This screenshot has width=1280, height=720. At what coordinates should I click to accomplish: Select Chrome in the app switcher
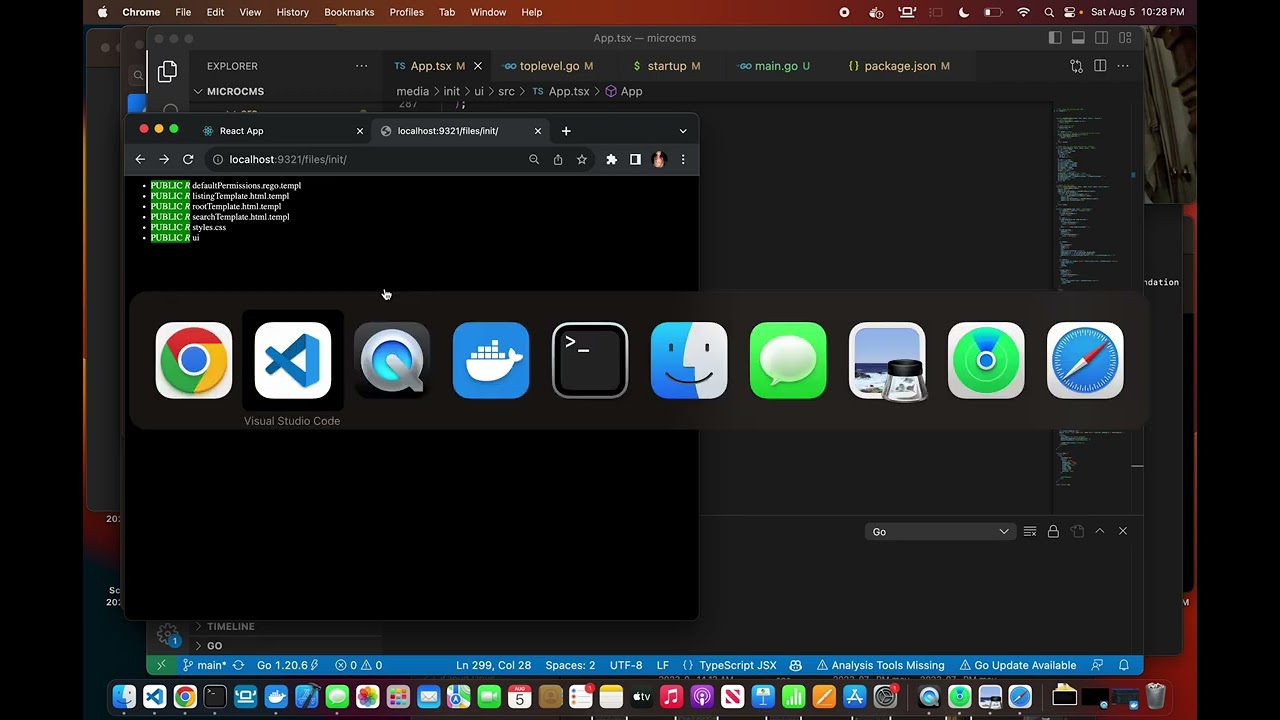click(194, 361)
